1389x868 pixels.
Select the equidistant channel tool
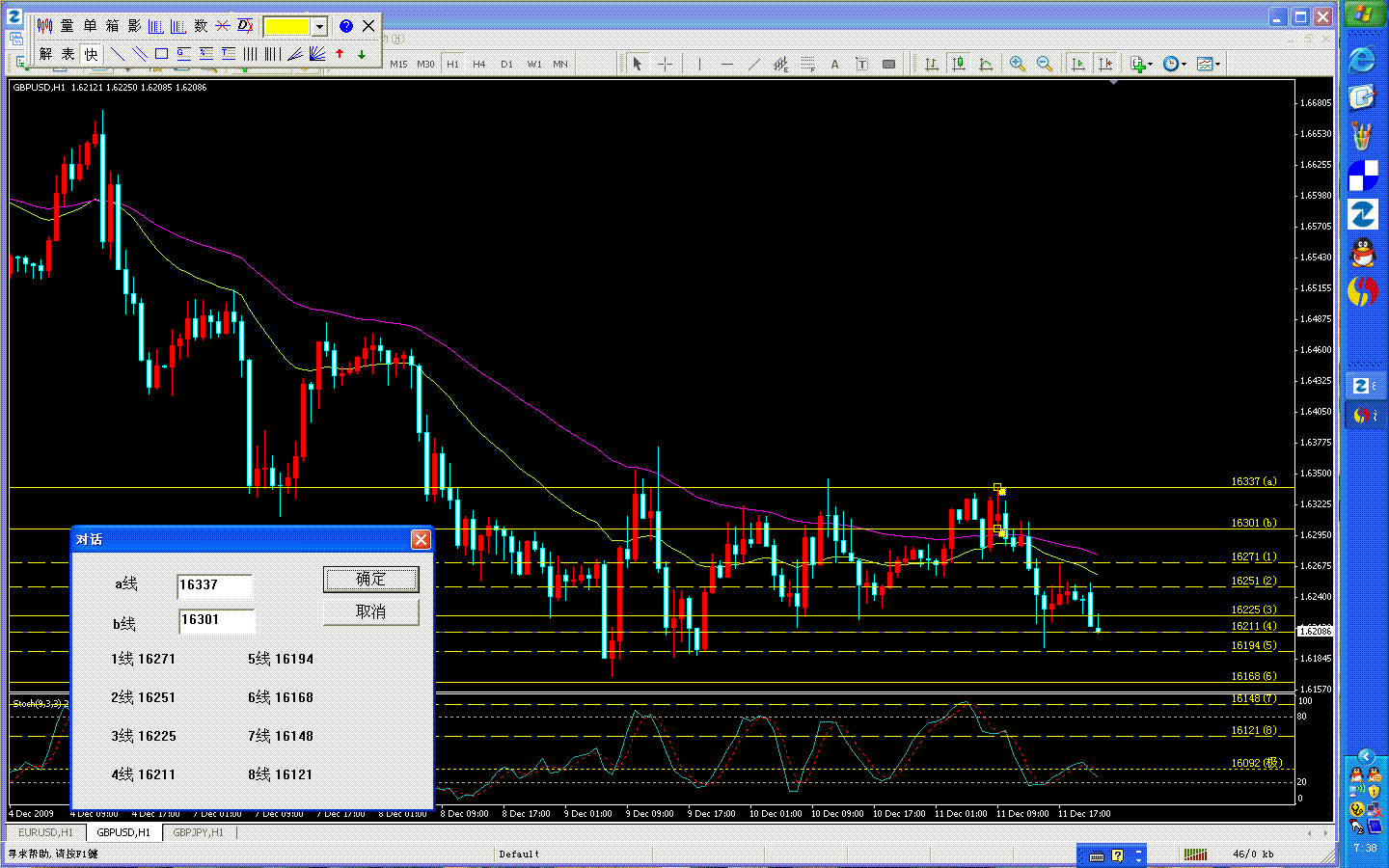(x=780, y=64)
